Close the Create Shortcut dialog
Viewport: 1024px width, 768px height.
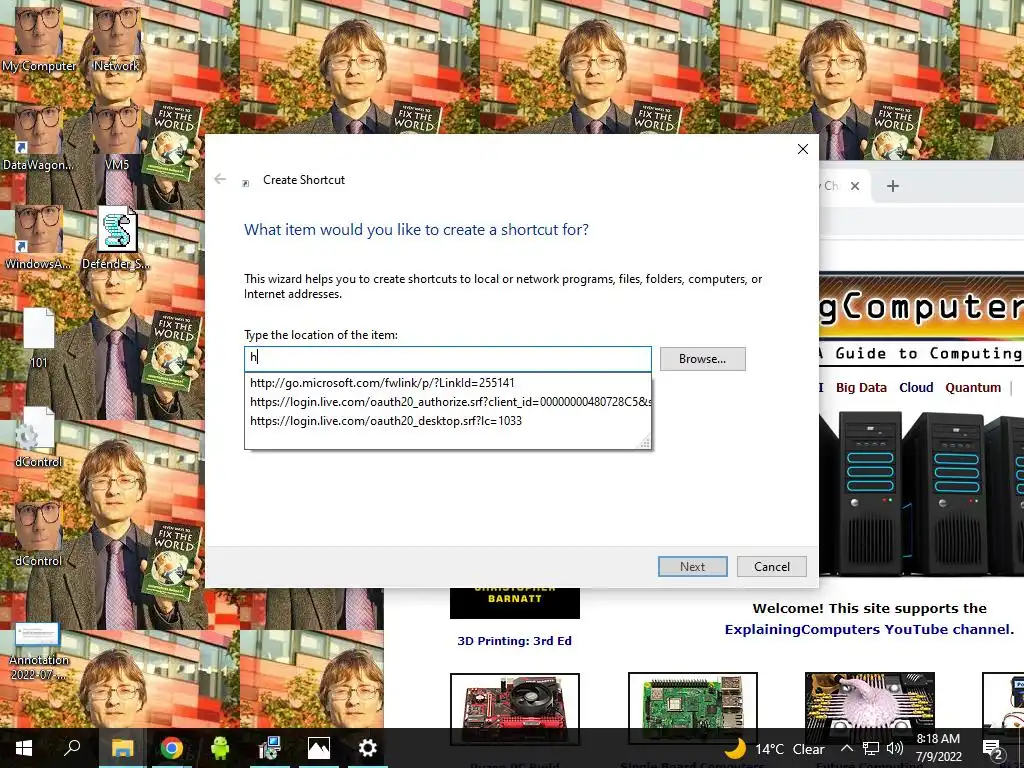pos(803,149)
